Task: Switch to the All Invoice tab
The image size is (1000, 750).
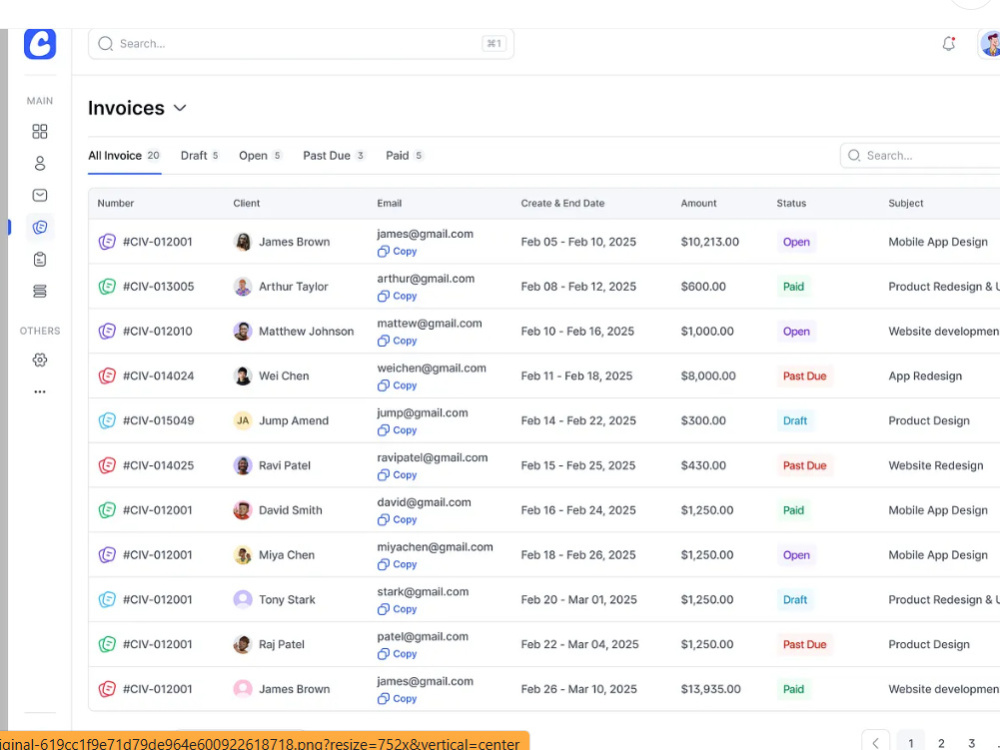Action: click(124, 156)
